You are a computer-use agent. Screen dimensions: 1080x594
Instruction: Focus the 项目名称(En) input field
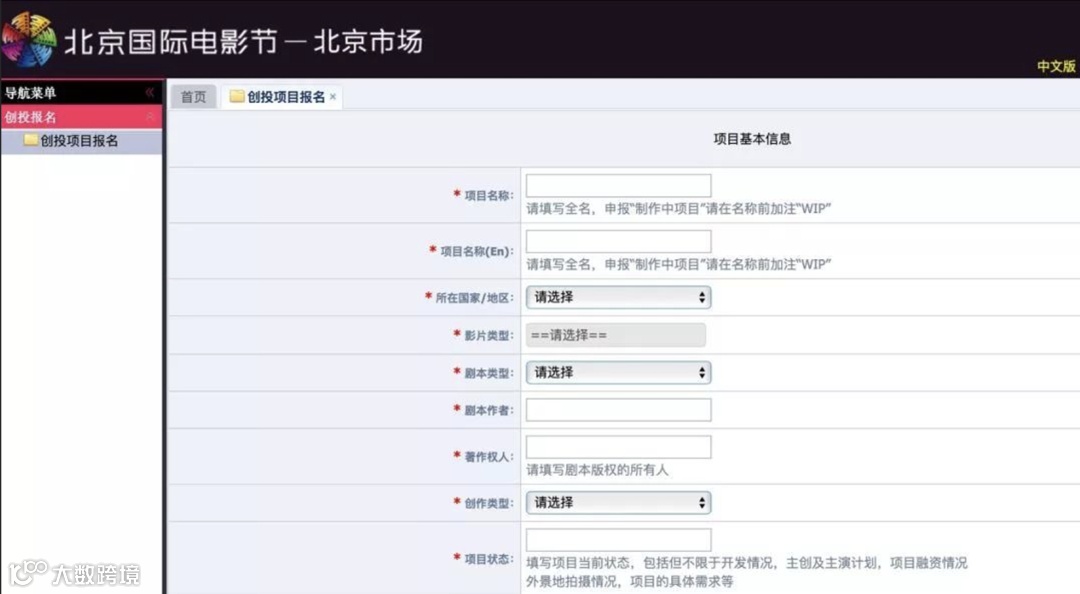coord(618,241)
